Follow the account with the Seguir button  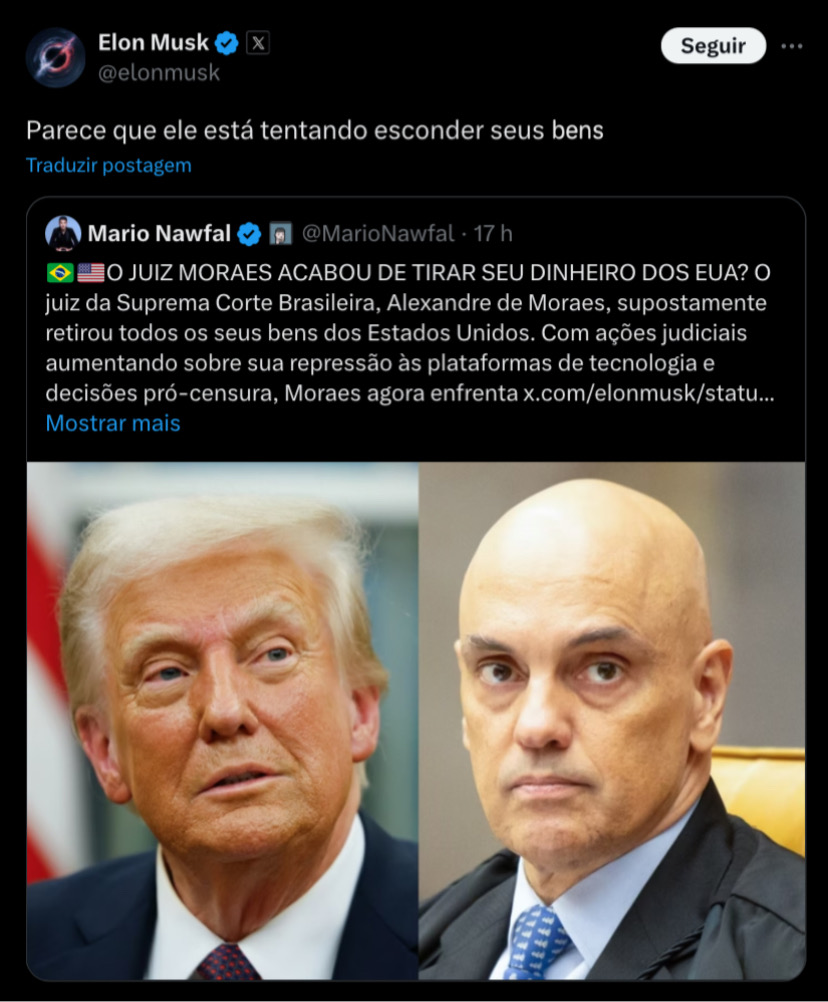tap(713, 45)
